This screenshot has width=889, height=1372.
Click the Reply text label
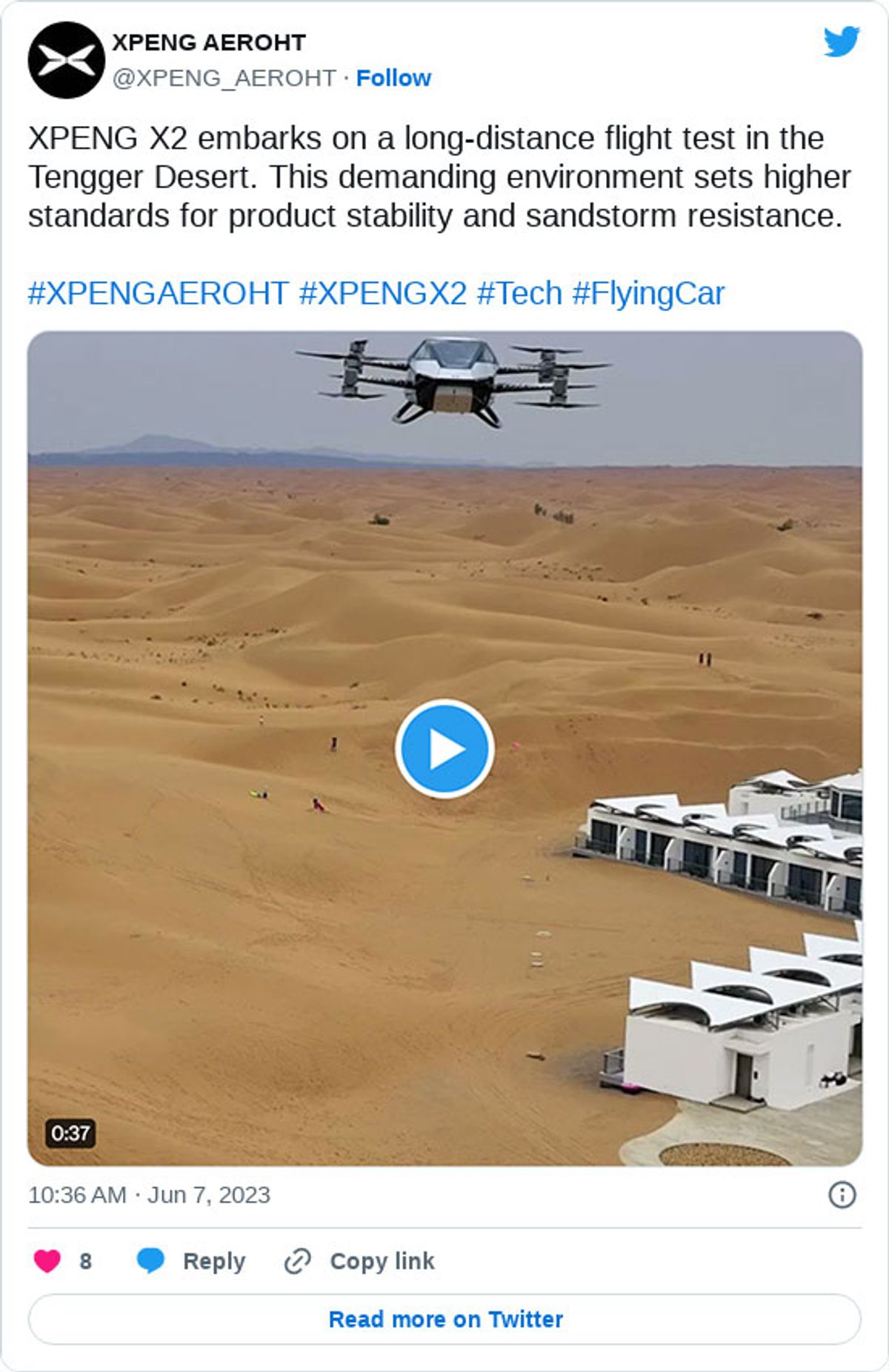214,1261
